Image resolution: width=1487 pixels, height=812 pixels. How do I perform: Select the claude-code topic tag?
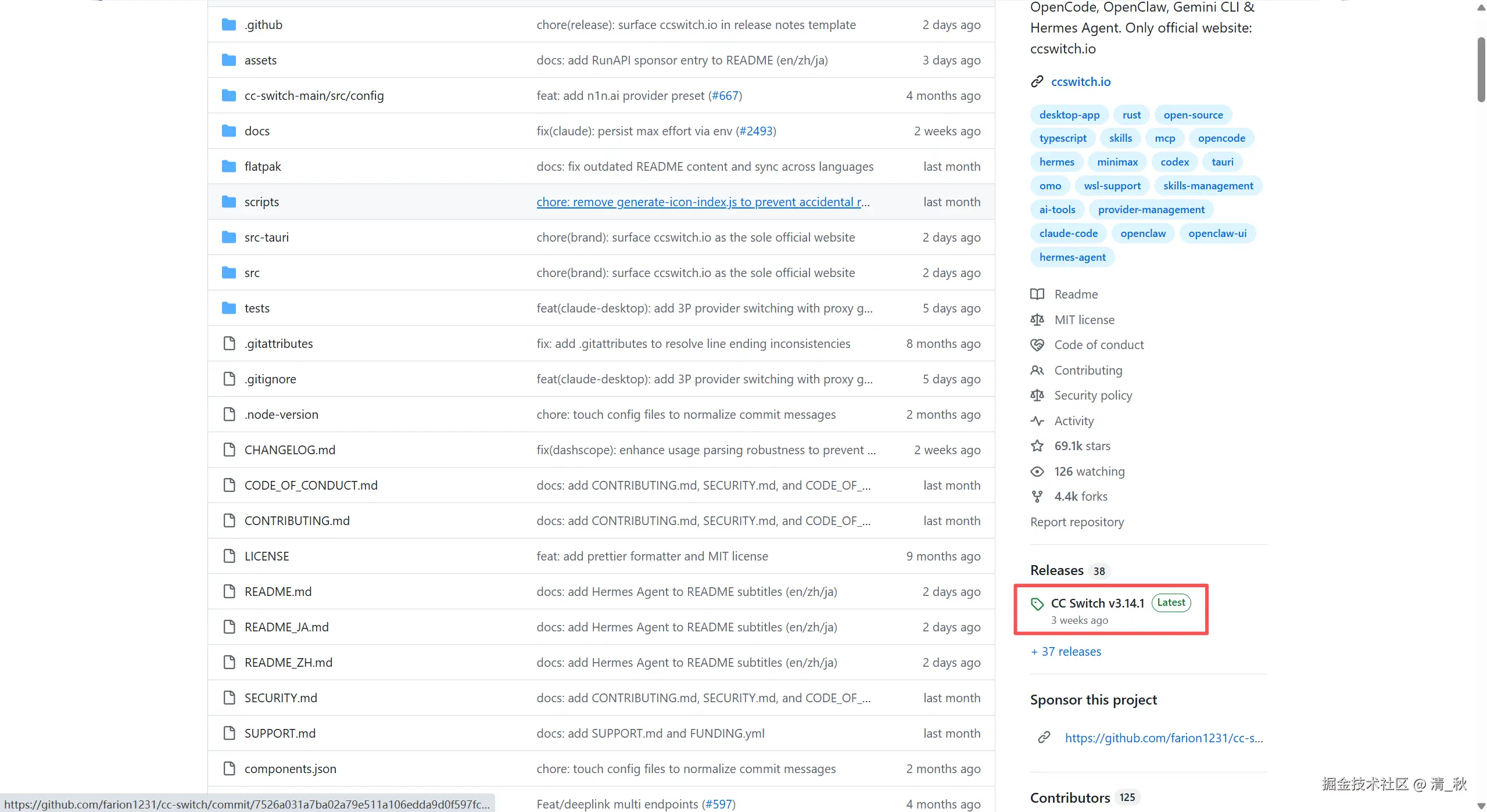pos(1069,233)
